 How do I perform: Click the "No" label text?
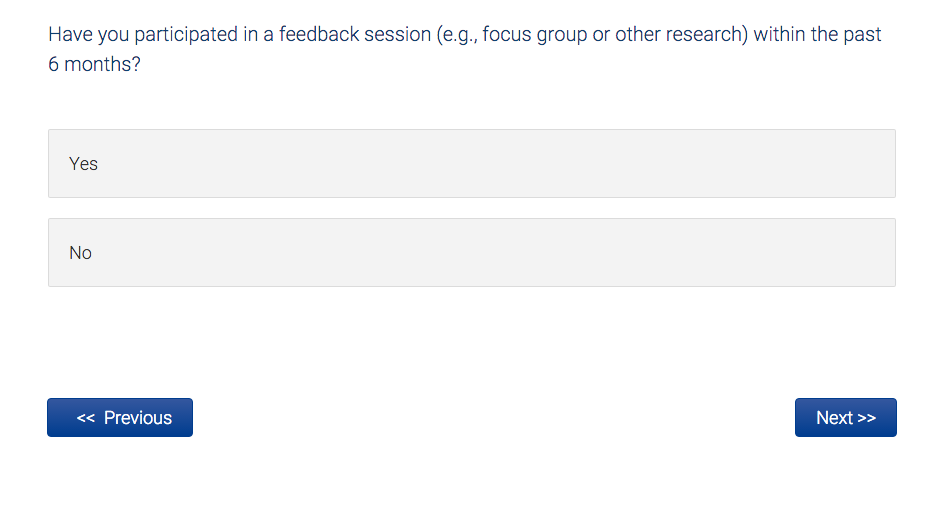click(80, 253)
